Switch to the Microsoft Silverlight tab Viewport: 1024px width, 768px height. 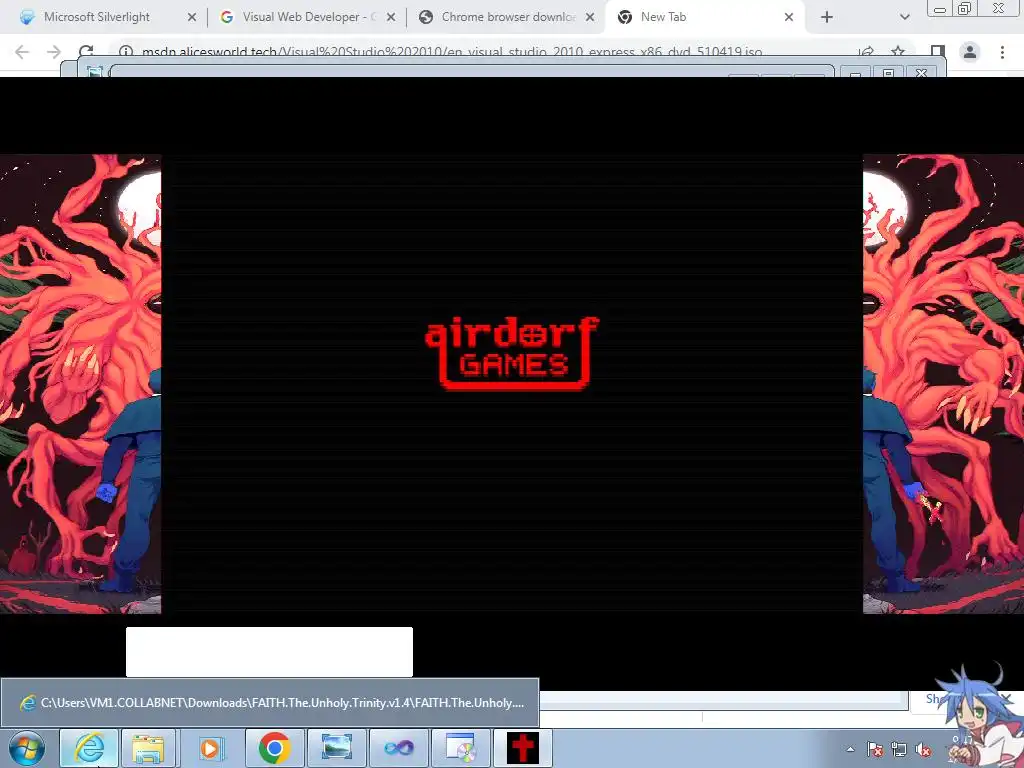(x=97, y=17)
